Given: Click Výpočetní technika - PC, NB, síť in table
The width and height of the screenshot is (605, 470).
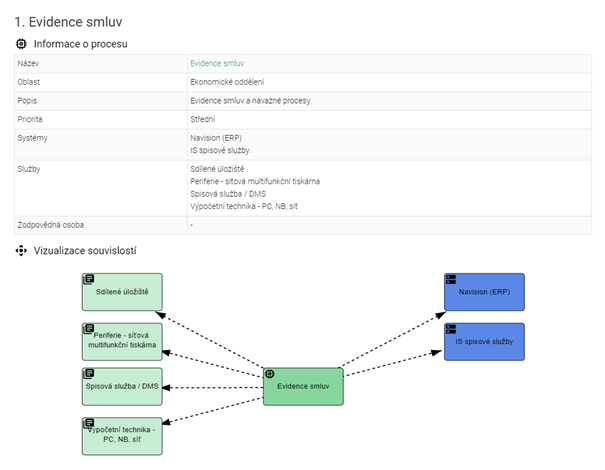Looking at the screenshot, I should point(244,206).
